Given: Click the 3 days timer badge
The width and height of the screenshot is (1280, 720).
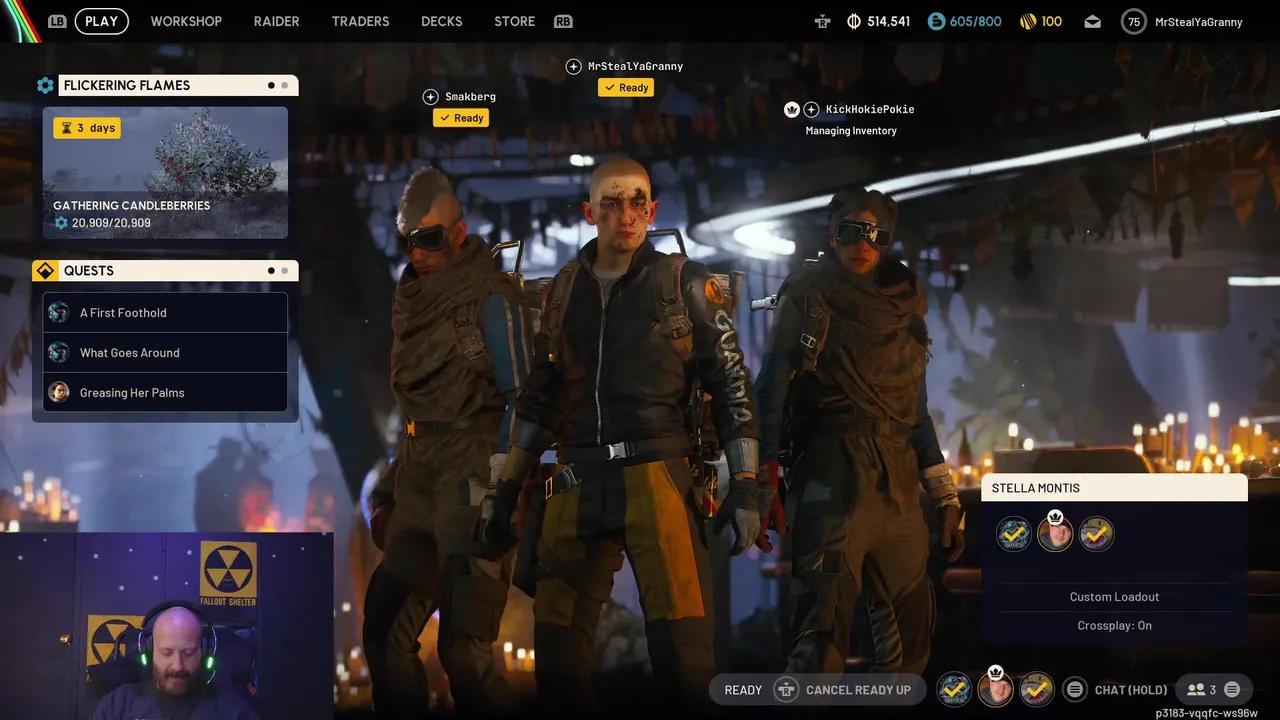Looking at the screenshot, I should [x=87, y=128].
